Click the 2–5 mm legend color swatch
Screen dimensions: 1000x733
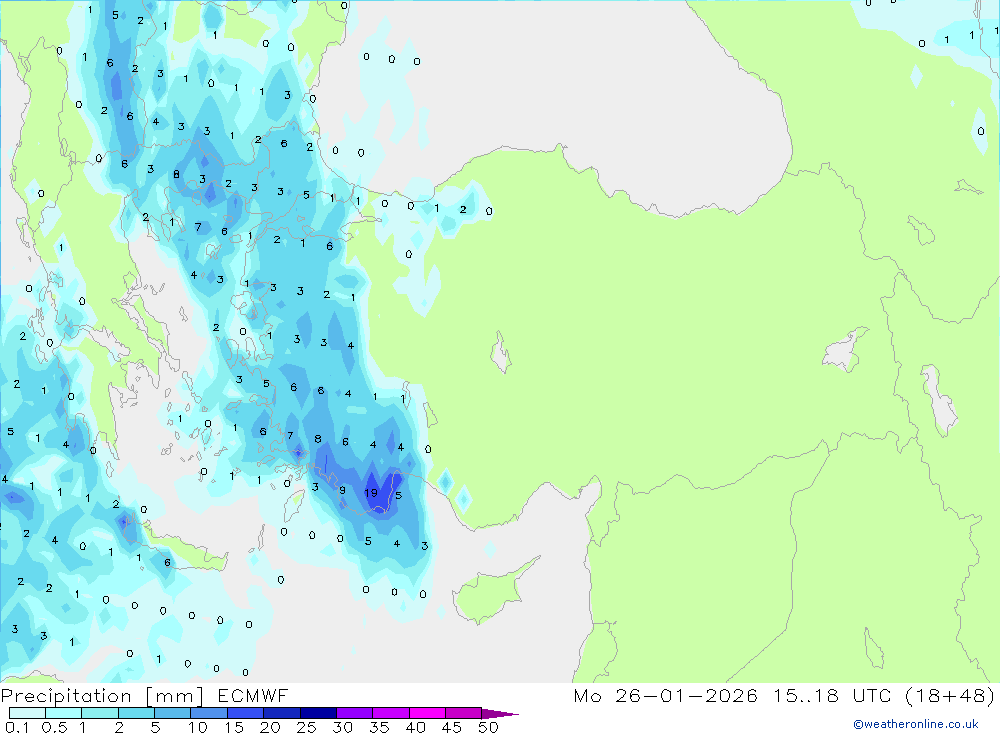(x=136, y=713)
